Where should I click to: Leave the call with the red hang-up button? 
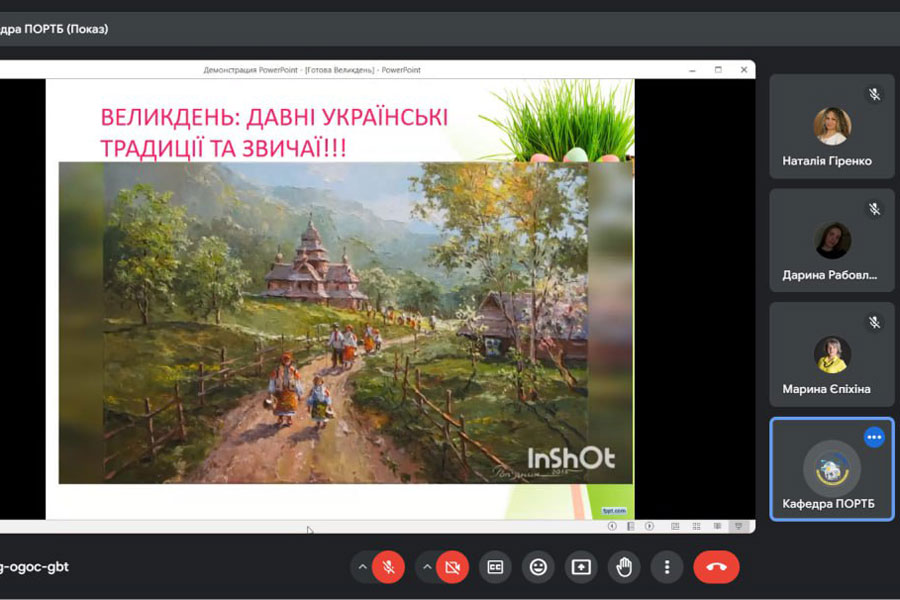716,567
